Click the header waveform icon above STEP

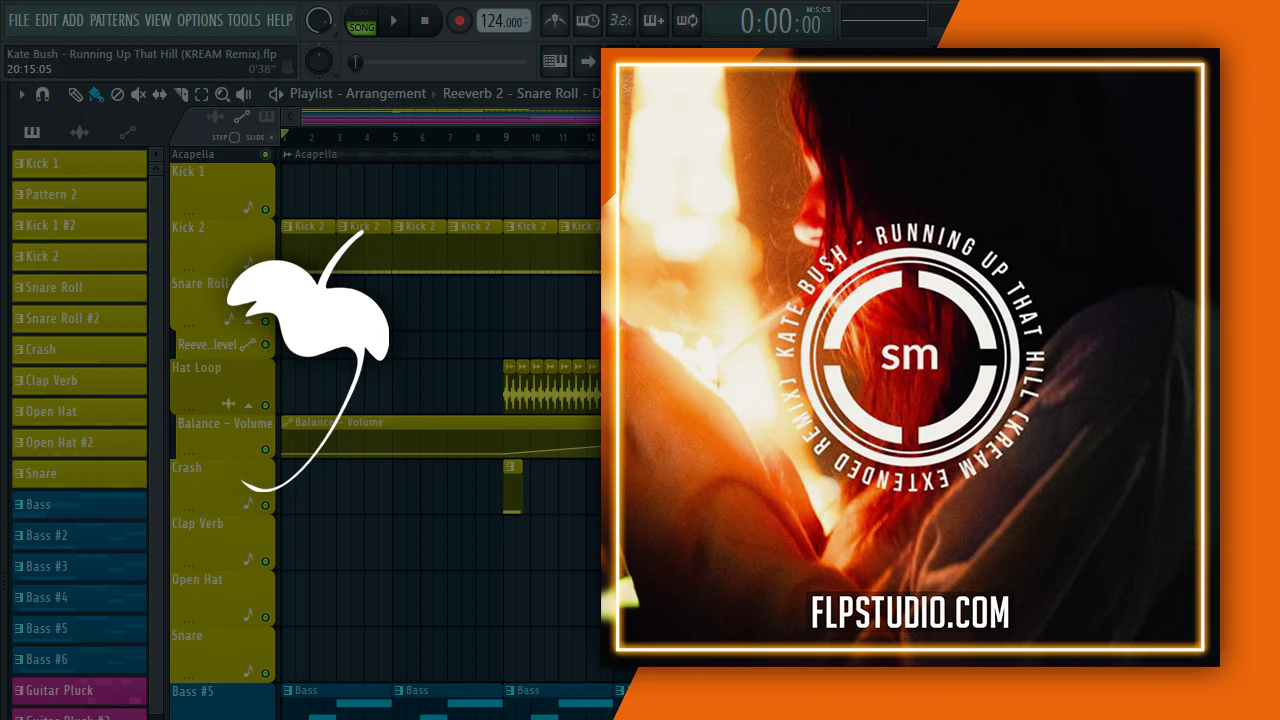click(x=215, y=117)
